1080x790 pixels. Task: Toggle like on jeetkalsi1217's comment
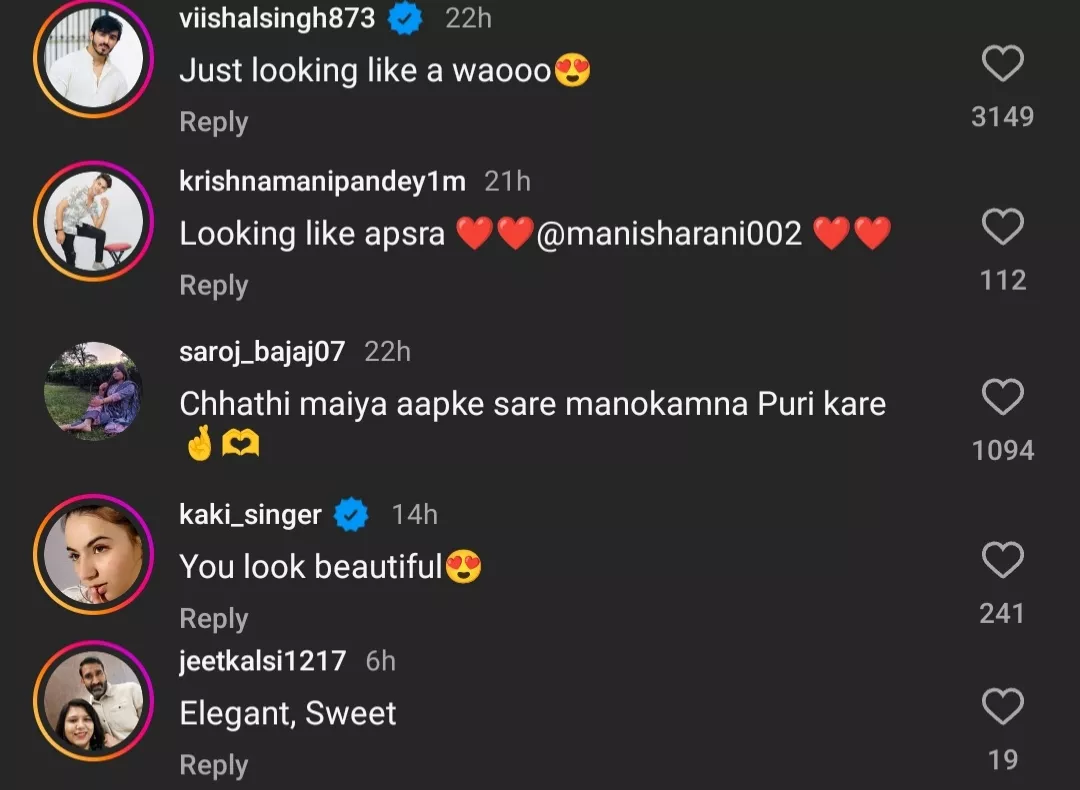pos(1003,705)
